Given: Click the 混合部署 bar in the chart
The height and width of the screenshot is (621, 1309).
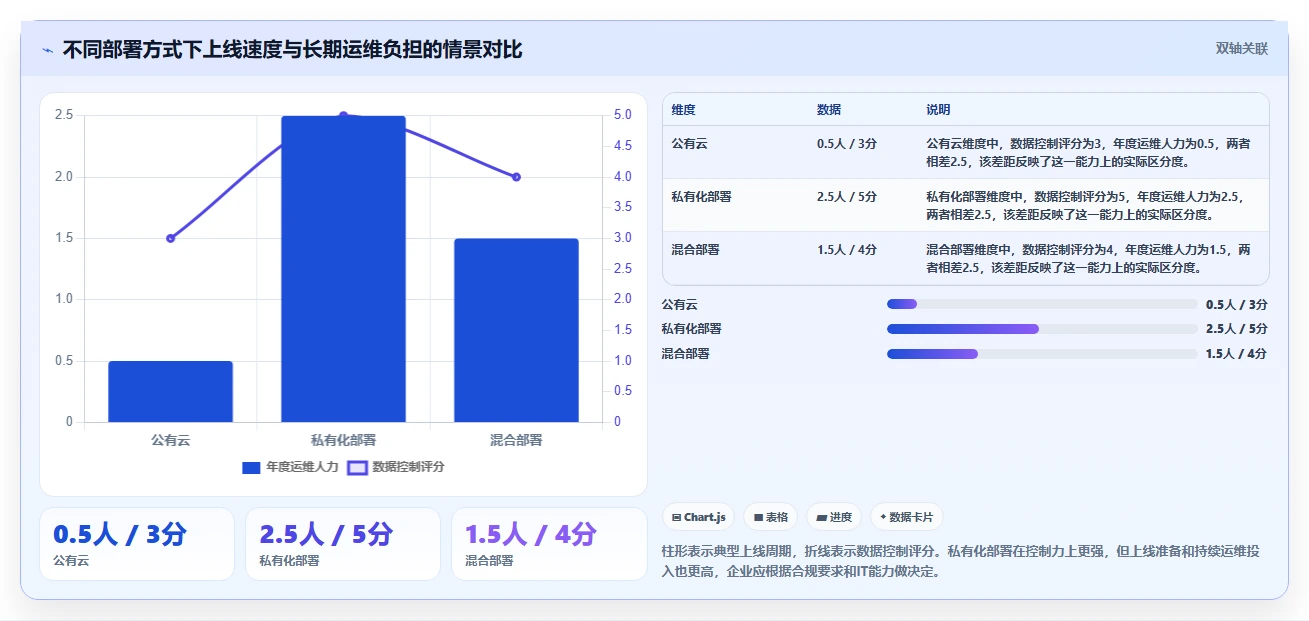Looking at the screenshot, I should [x=516, y=330].
